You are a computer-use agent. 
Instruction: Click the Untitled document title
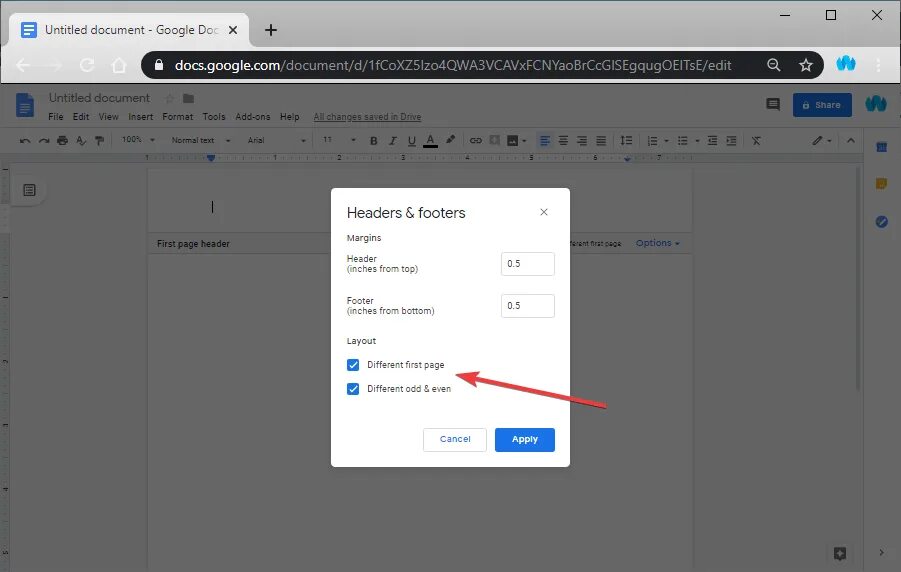pyautogui.click(x=99, y=98)
